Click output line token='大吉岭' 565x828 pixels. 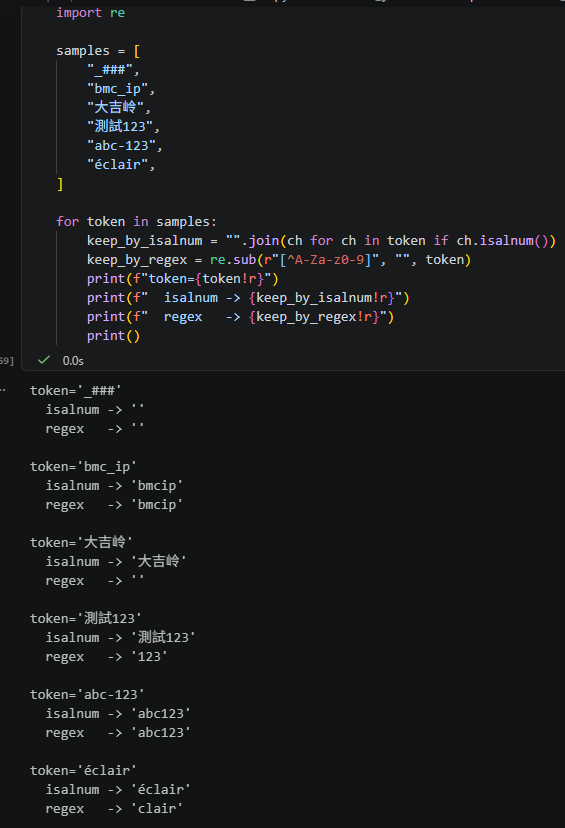tap(81, 542)
